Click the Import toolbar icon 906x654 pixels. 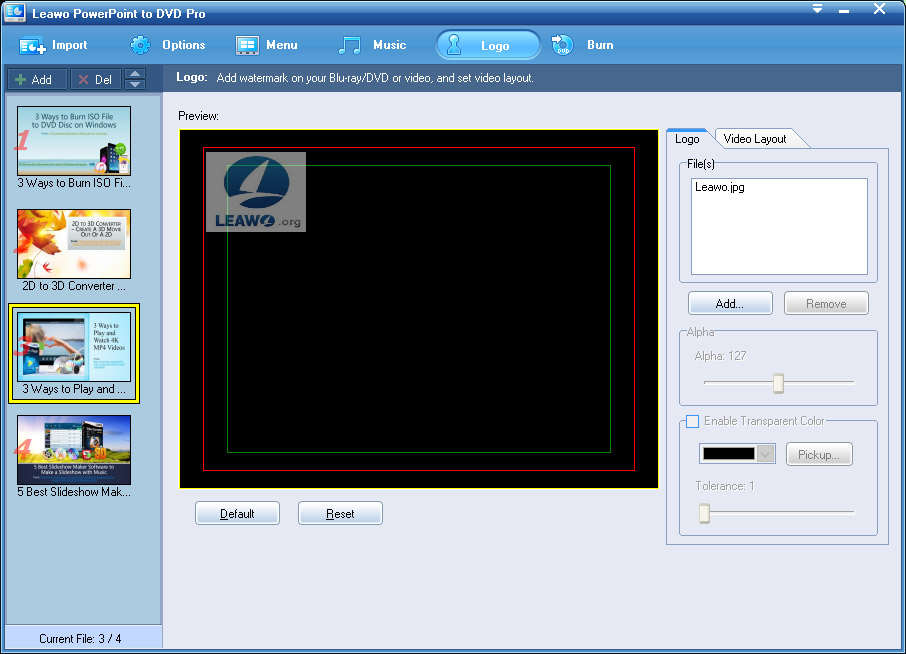point(33,45)
